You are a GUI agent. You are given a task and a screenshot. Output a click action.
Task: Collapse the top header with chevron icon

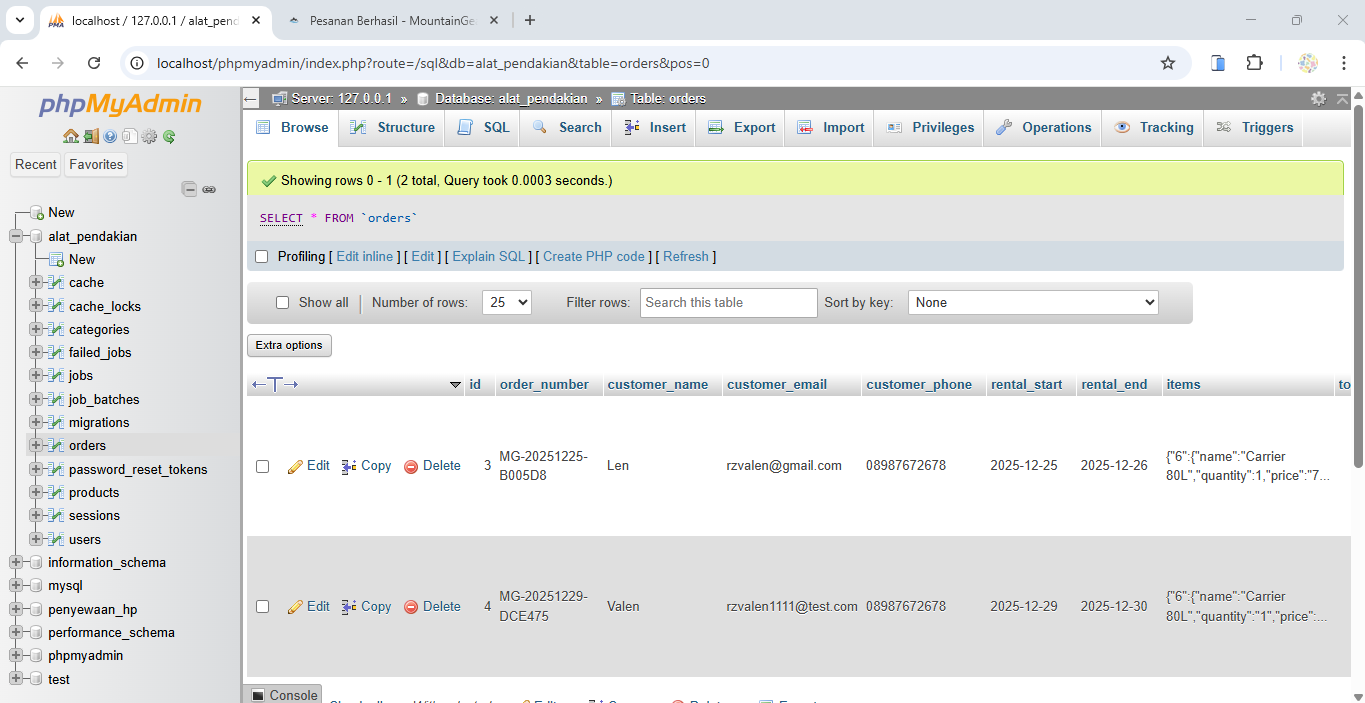(x=1342, y=99)
